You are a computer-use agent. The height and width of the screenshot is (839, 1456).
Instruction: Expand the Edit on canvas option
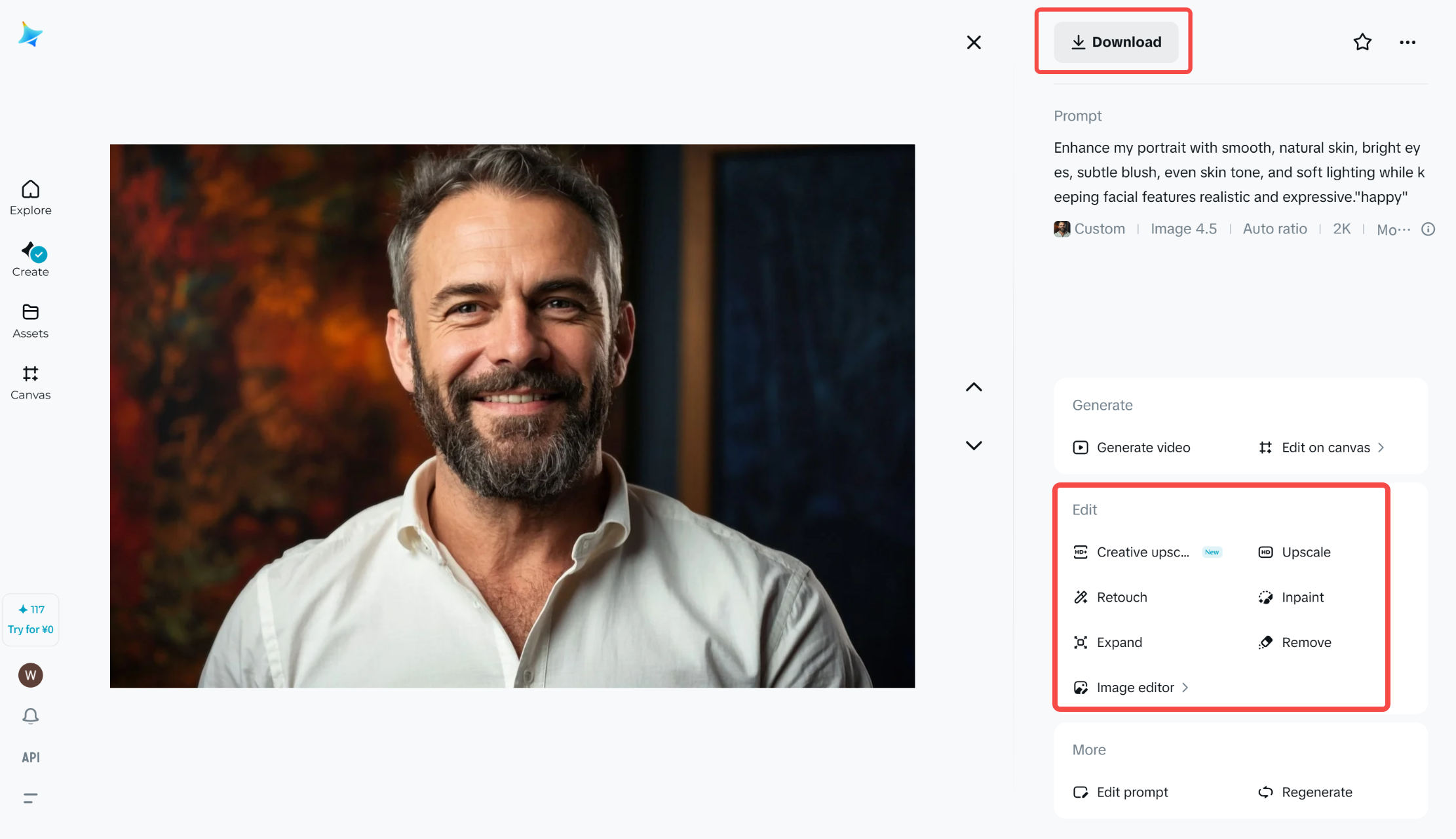pyautogui.click(x=1326, y=447)
